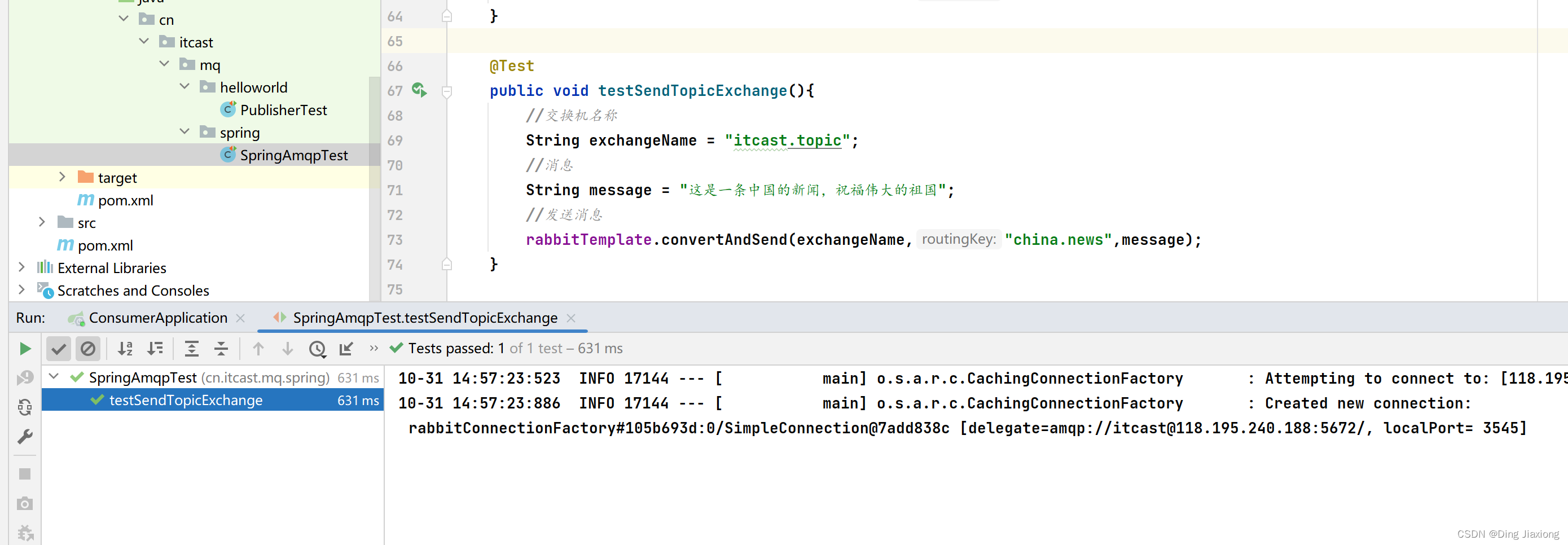Toggle Show Passed tests checkmark button

[x=59, y=349]
